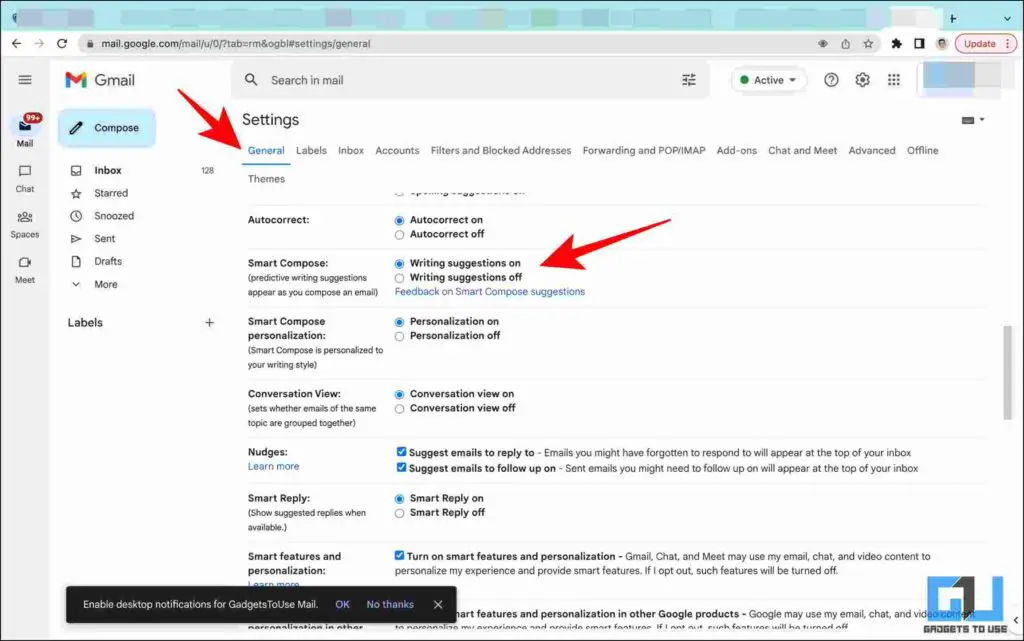Open the Drafts folder

click(x=108, y=262)
